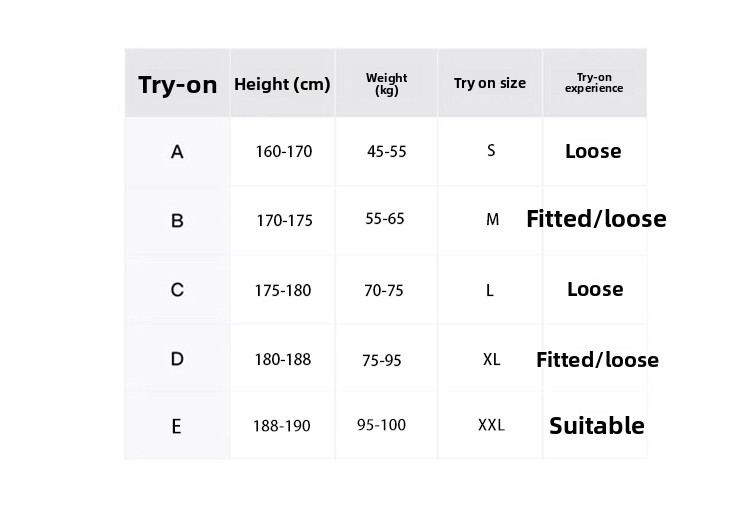Click "Loose" in row C

pyautogui.click(x=595, y=289)
